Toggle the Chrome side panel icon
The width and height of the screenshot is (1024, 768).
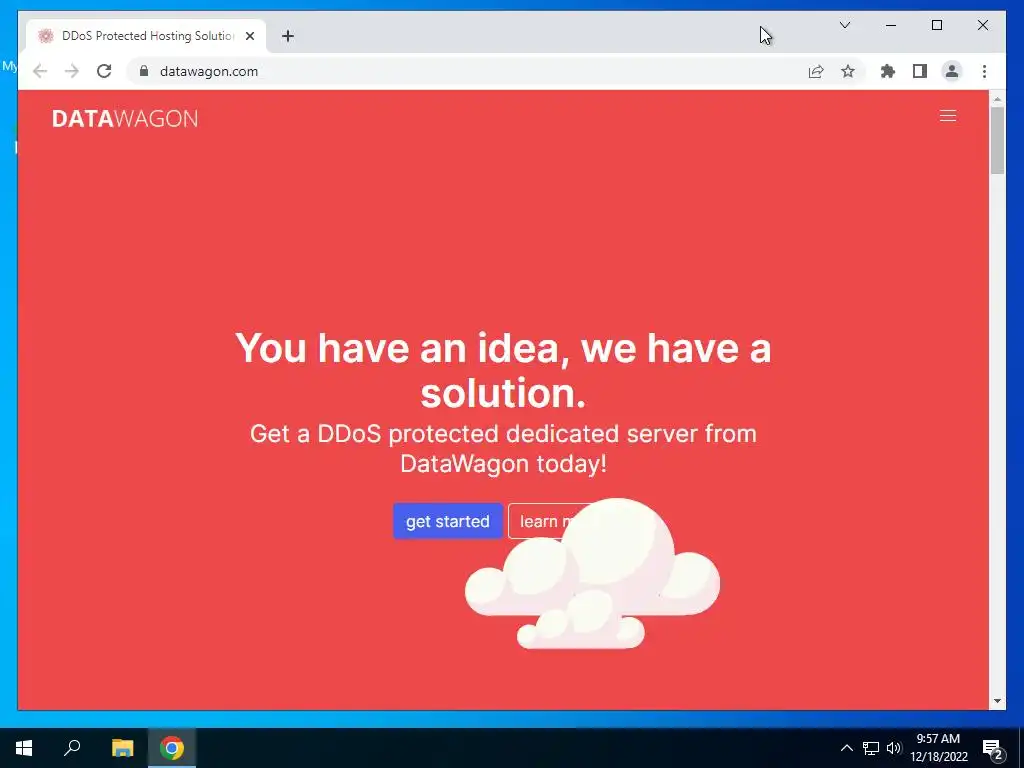pos(920,71)
